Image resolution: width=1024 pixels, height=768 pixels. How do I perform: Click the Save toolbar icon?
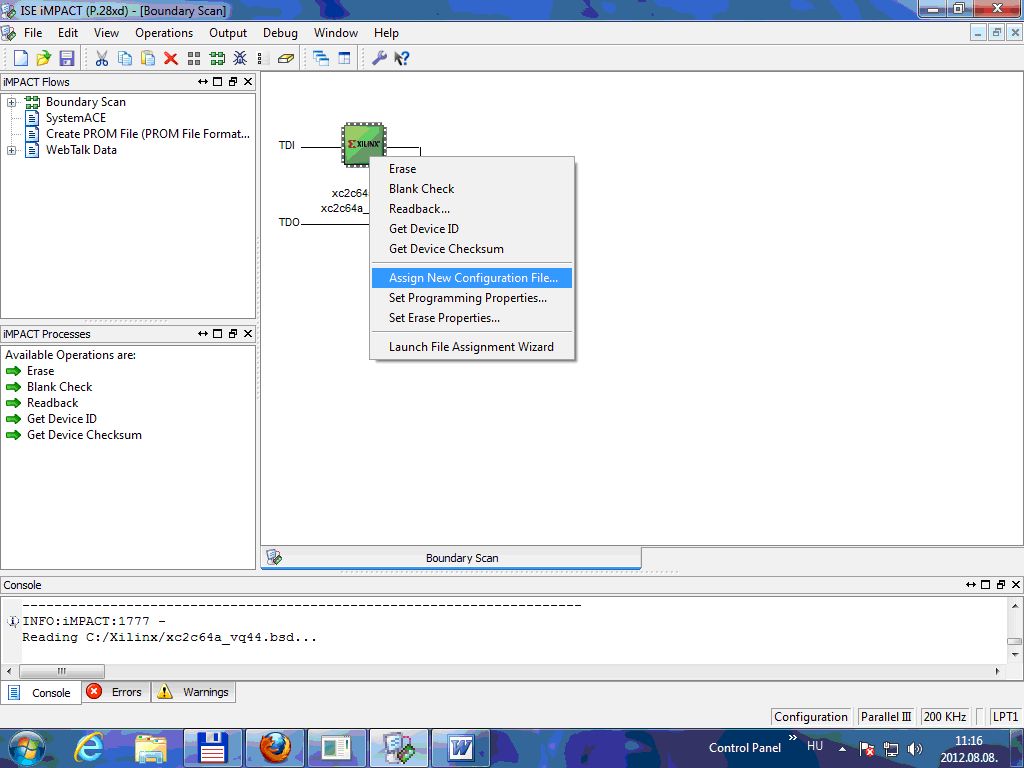tap(67, 59)
